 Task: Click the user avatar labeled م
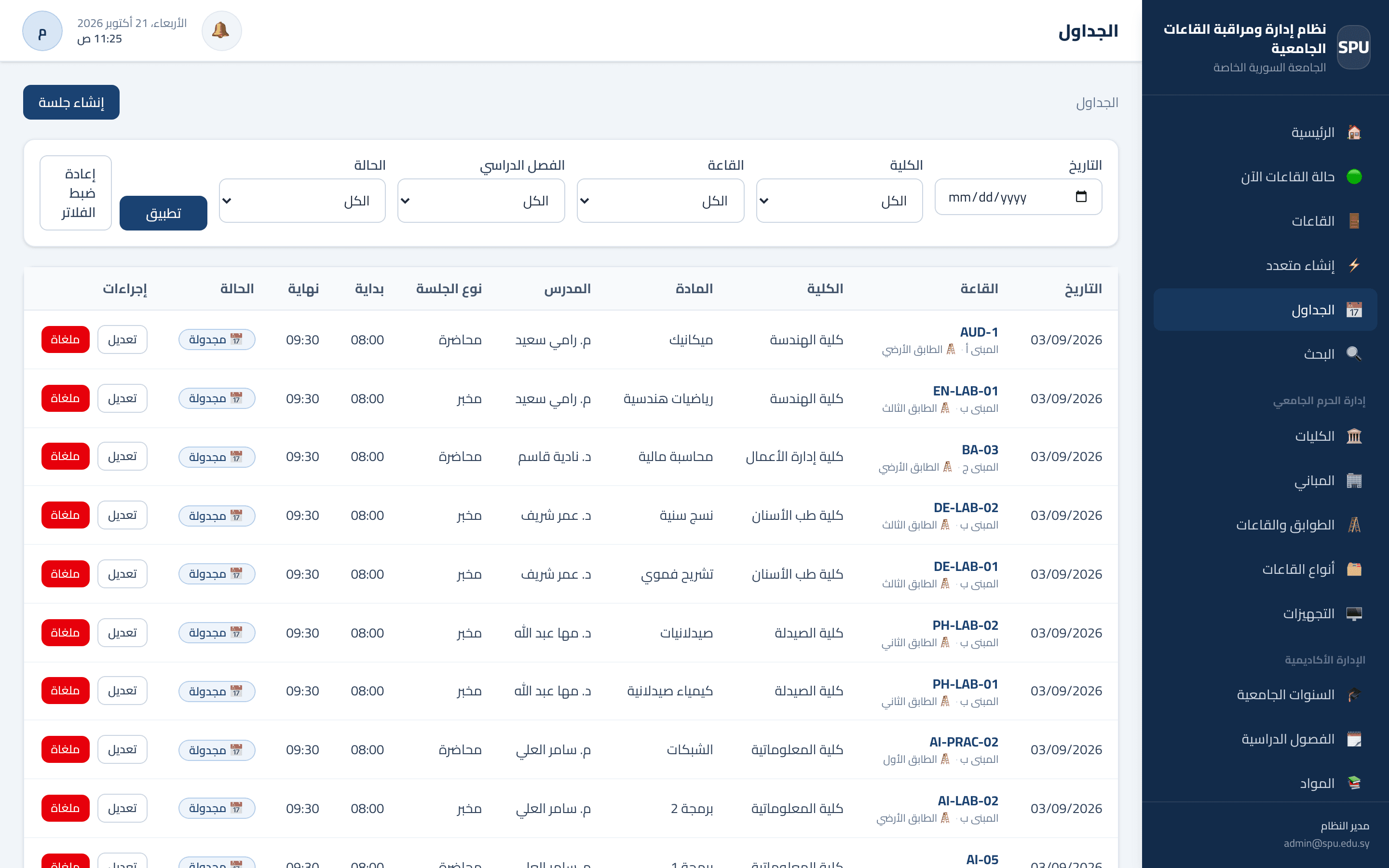click(x=42, y=31)
